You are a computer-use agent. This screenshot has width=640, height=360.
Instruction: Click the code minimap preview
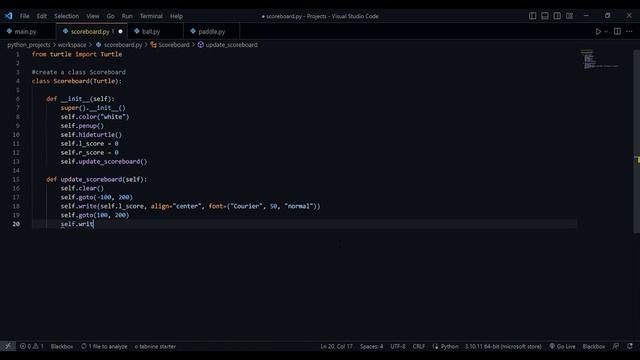pyautogui.click(x=600, y=59)
